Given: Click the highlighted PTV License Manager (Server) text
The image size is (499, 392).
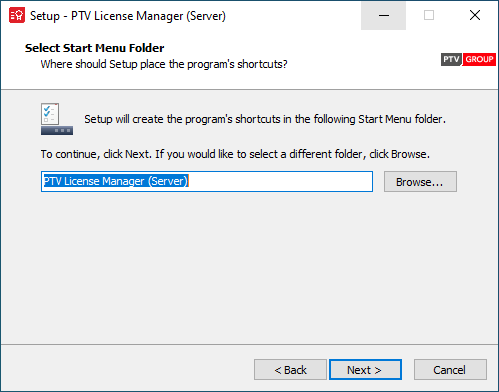Looking at the screenshot, I should pos(116,181).
